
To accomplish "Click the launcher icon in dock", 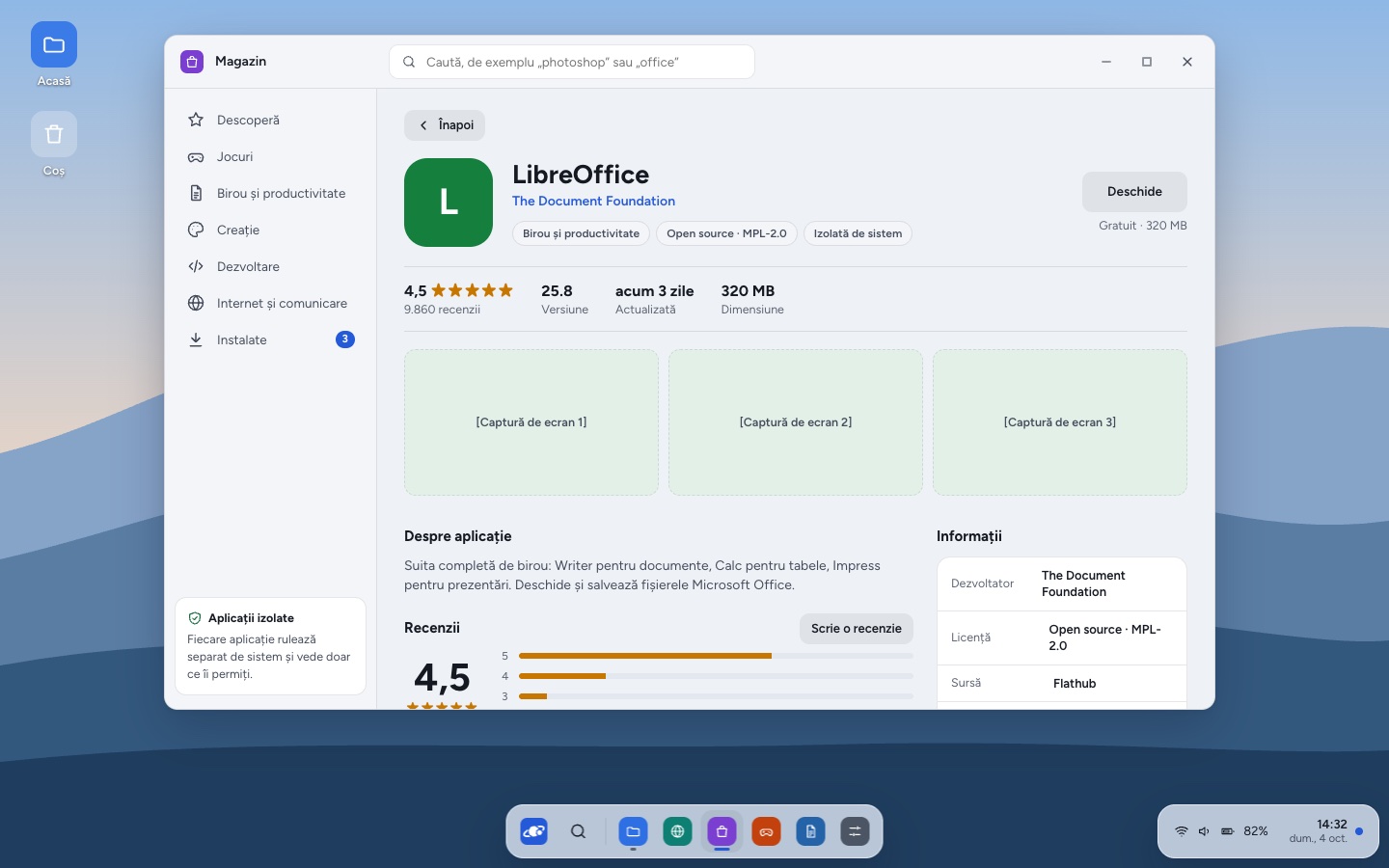I will pyautogui.click(x=533, y=831).
